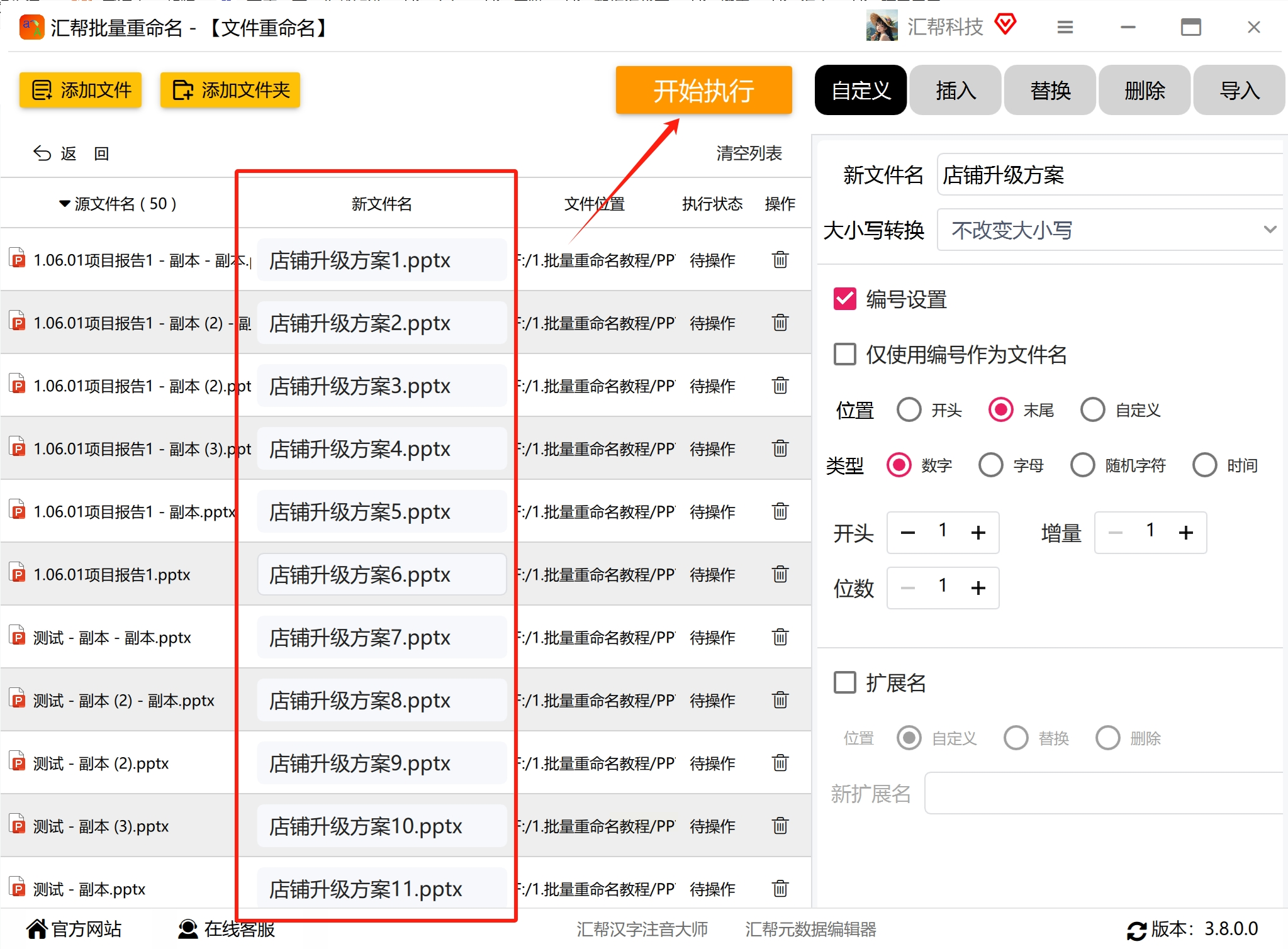Image resolution: width=1288 pixels, height=949 pixels.
Task: Collapse the 源文件名 (50) column sort arrow
Action: click(64, 204)
